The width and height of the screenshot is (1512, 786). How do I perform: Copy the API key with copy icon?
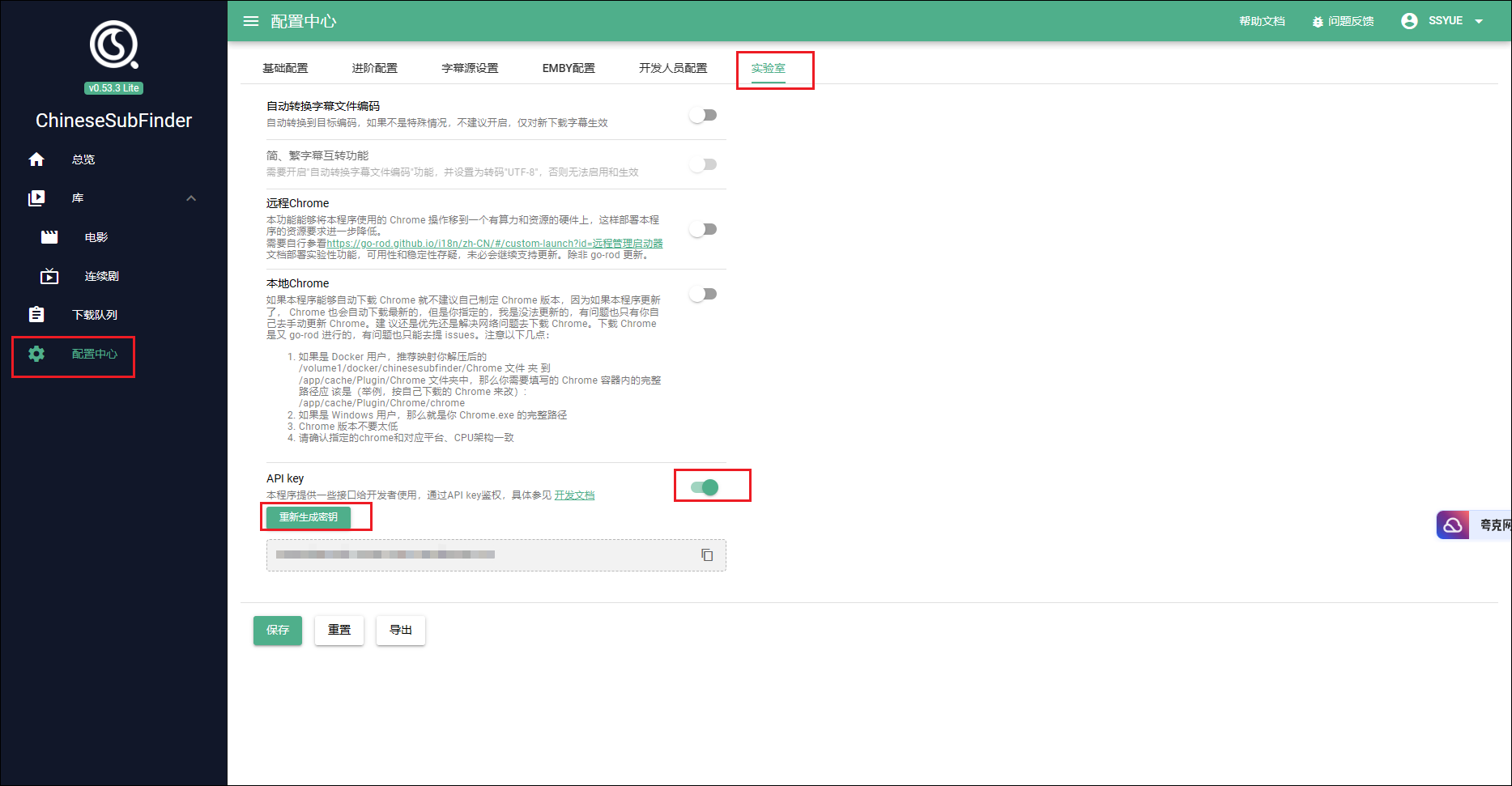(x=707, y=555)
